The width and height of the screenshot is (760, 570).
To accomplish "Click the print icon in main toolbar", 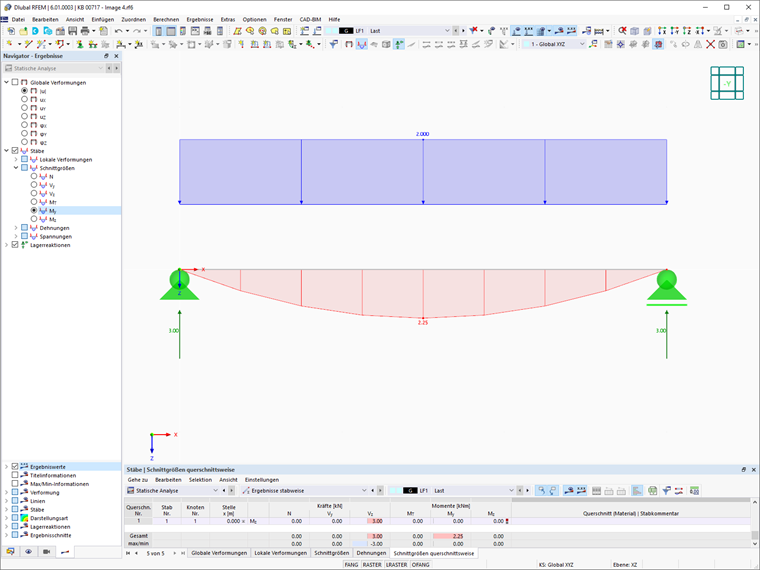I will [x=85, y=31].
